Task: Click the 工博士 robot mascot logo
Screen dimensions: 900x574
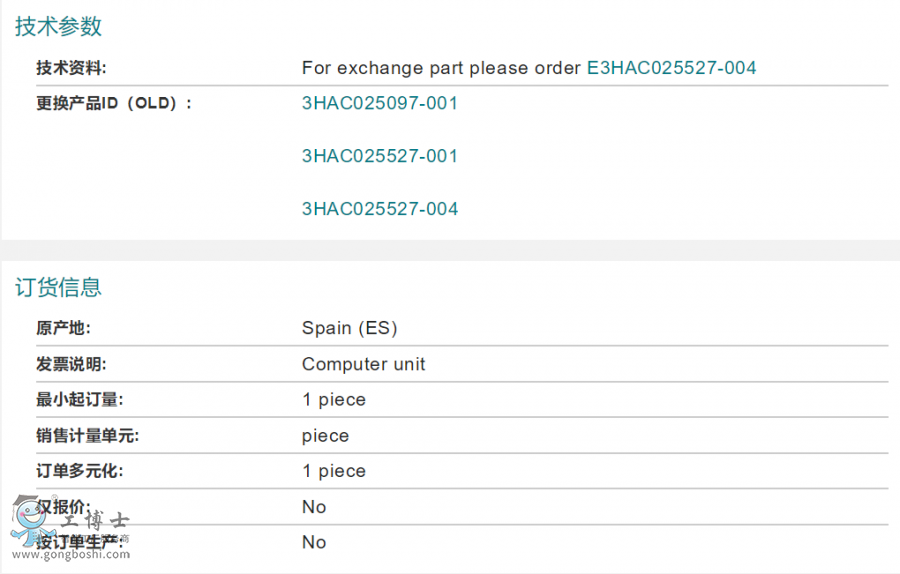Action: click(28, 518)
